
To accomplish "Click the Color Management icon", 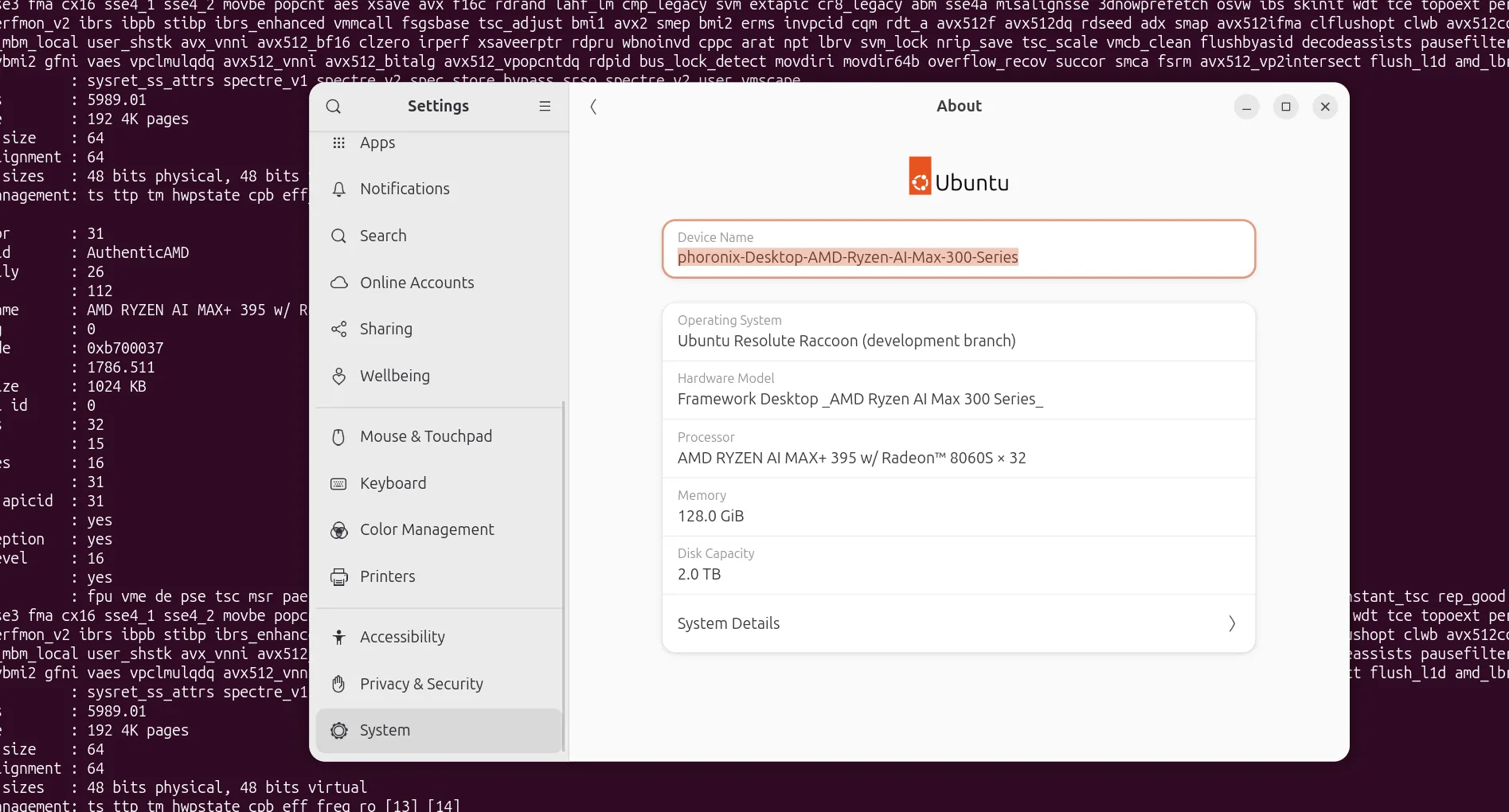I will [x=339, y=530].
